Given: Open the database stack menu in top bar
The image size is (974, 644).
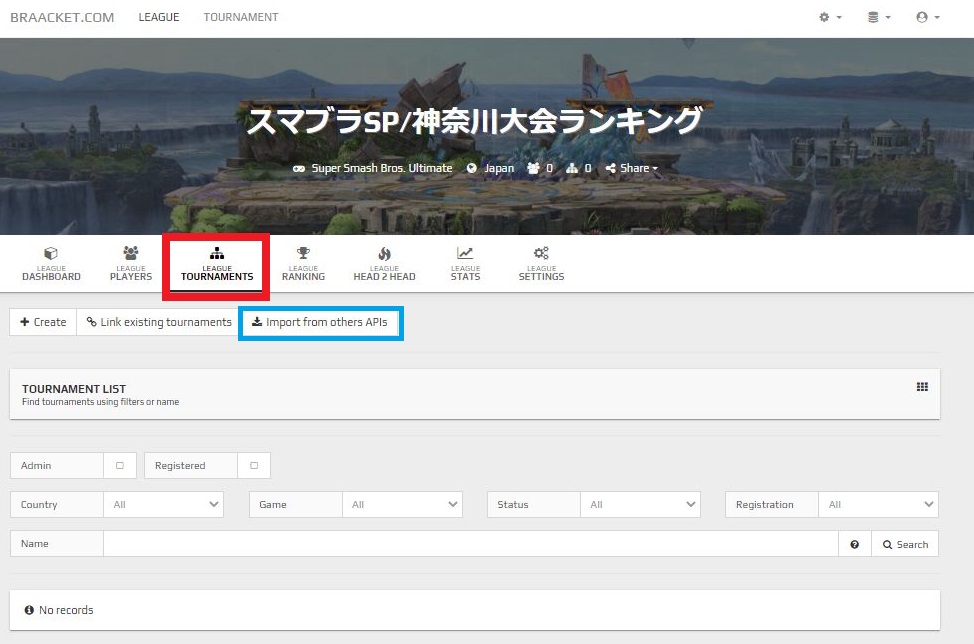Looking at the screenshot, I should click(x=879, y=17).
